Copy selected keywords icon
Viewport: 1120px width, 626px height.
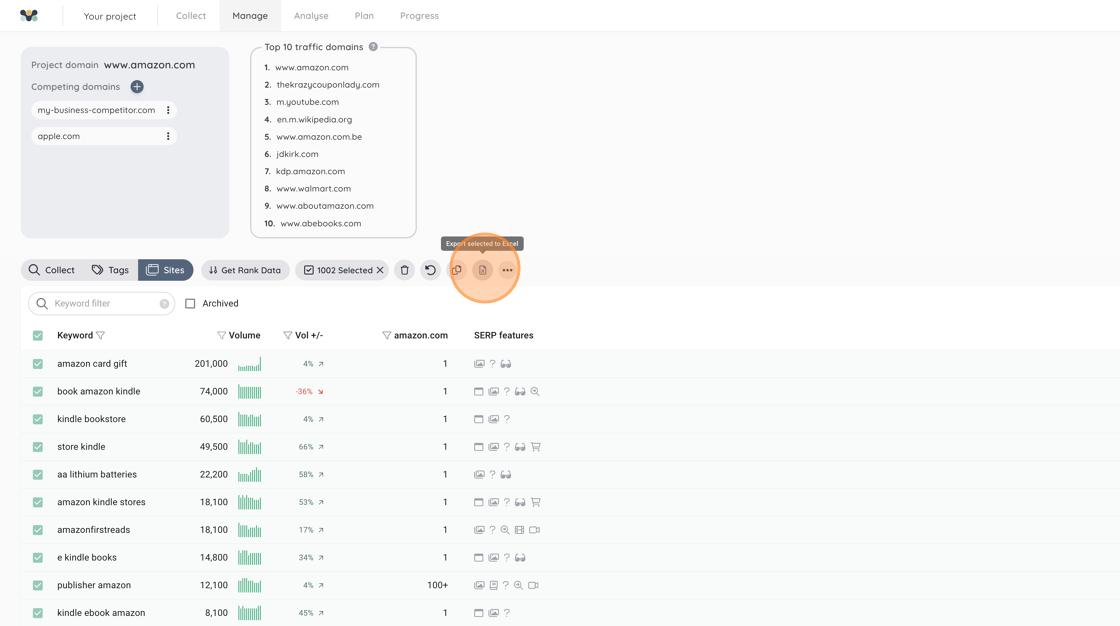(456, 270)
